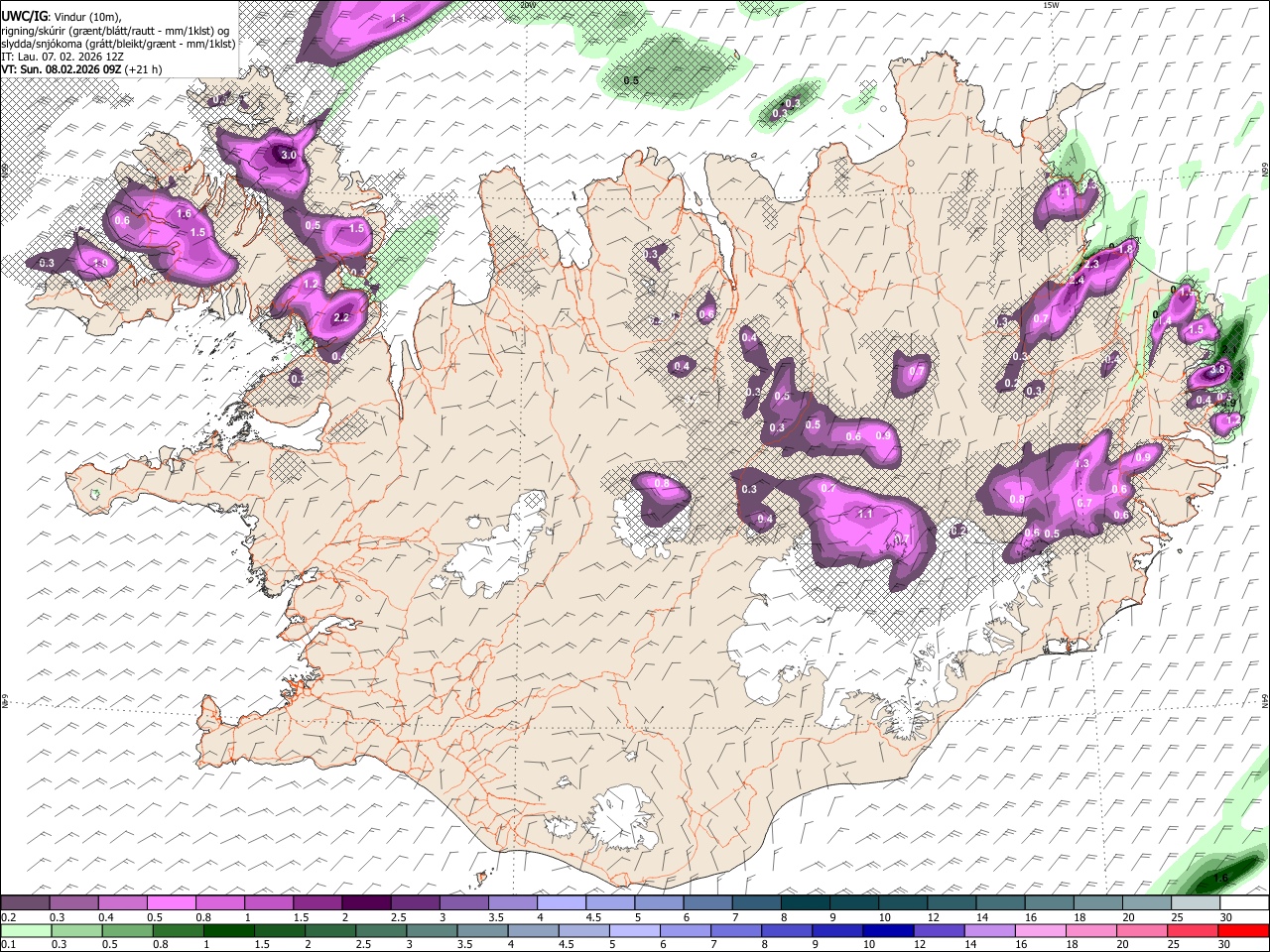
Task: Click the pale mint green swatch starting the lower legend row
Action: coord(26,931)
